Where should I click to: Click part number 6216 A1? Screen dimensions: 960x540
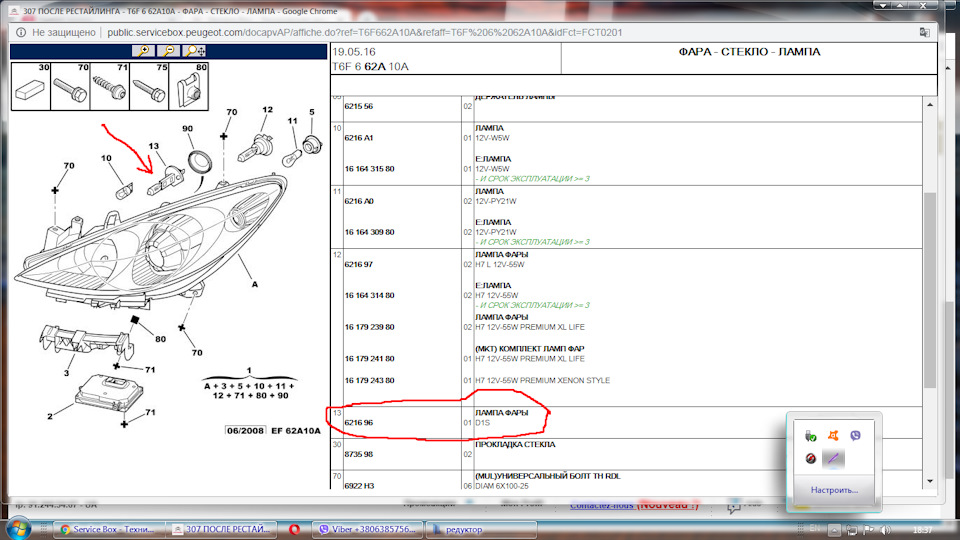tap(359, 138)
